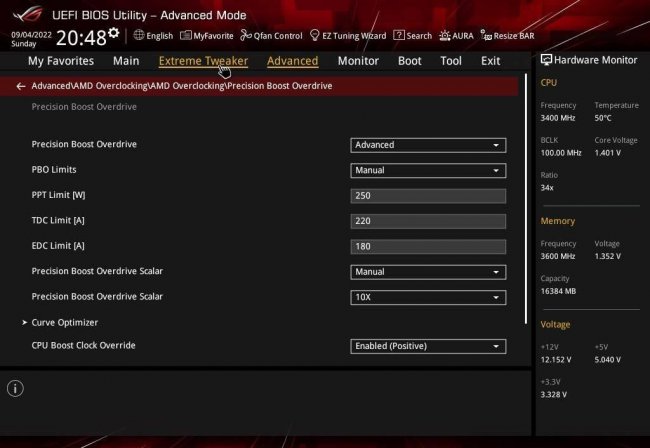
Task: Click the CPU temperature 50°C value
Action: (x=603, y=118)
